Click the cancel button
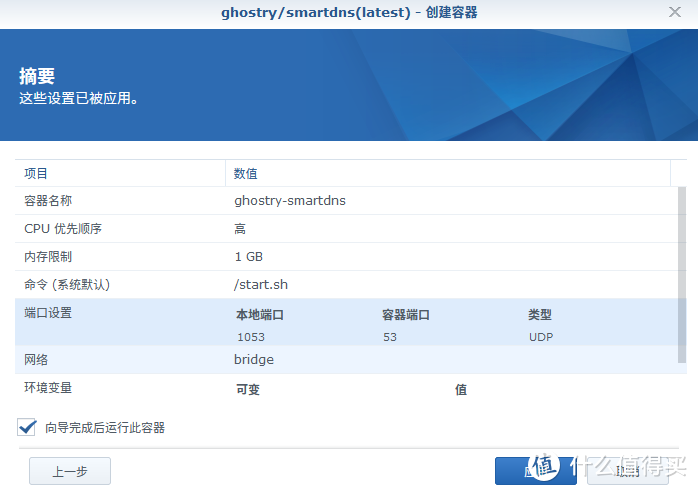The width and height of the screenshot is (698, 492). point(628,471)
